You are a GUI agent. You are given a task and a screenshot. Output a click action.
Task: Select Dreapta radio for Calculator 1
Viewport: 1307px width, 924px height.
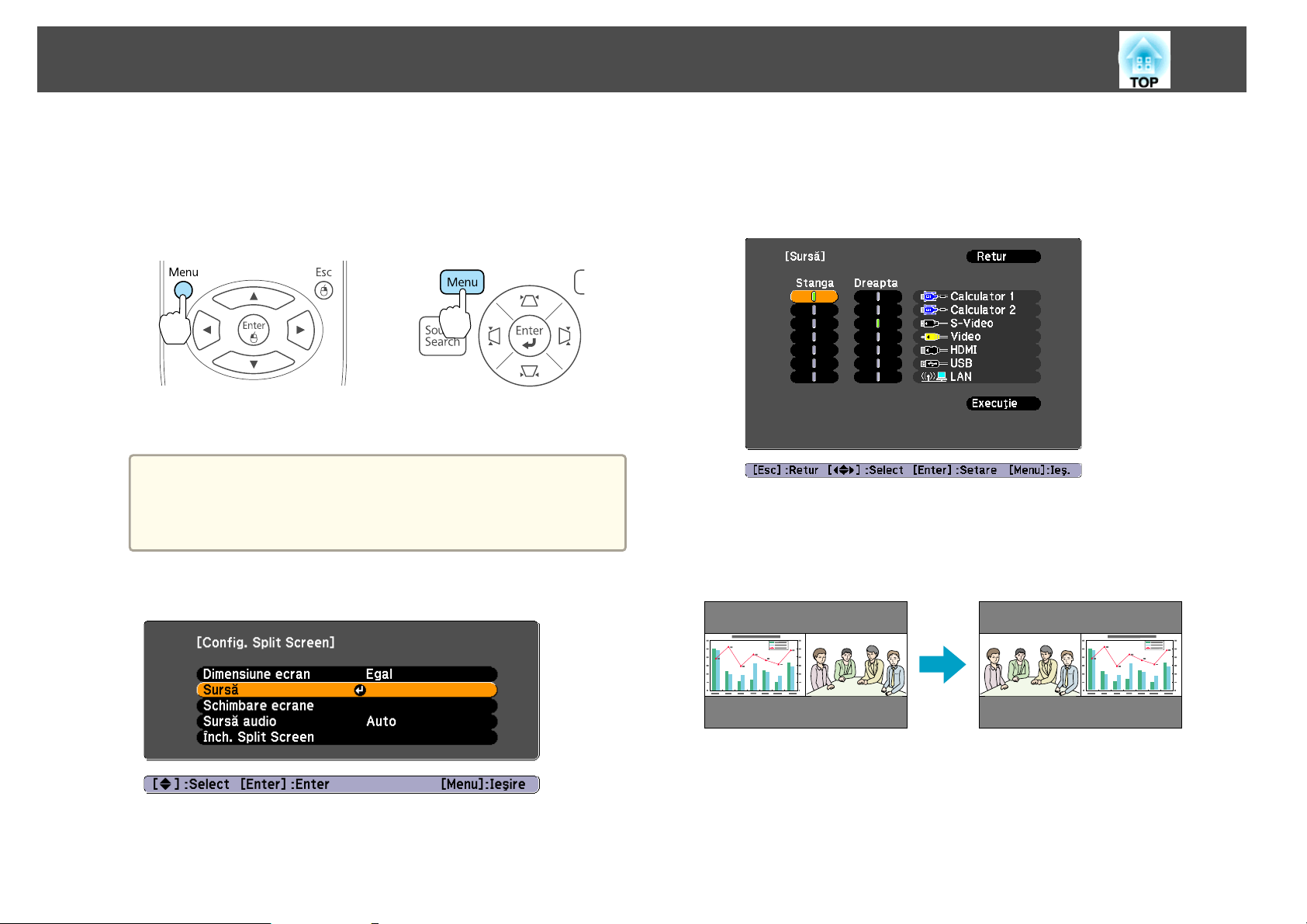pos(878,296)
